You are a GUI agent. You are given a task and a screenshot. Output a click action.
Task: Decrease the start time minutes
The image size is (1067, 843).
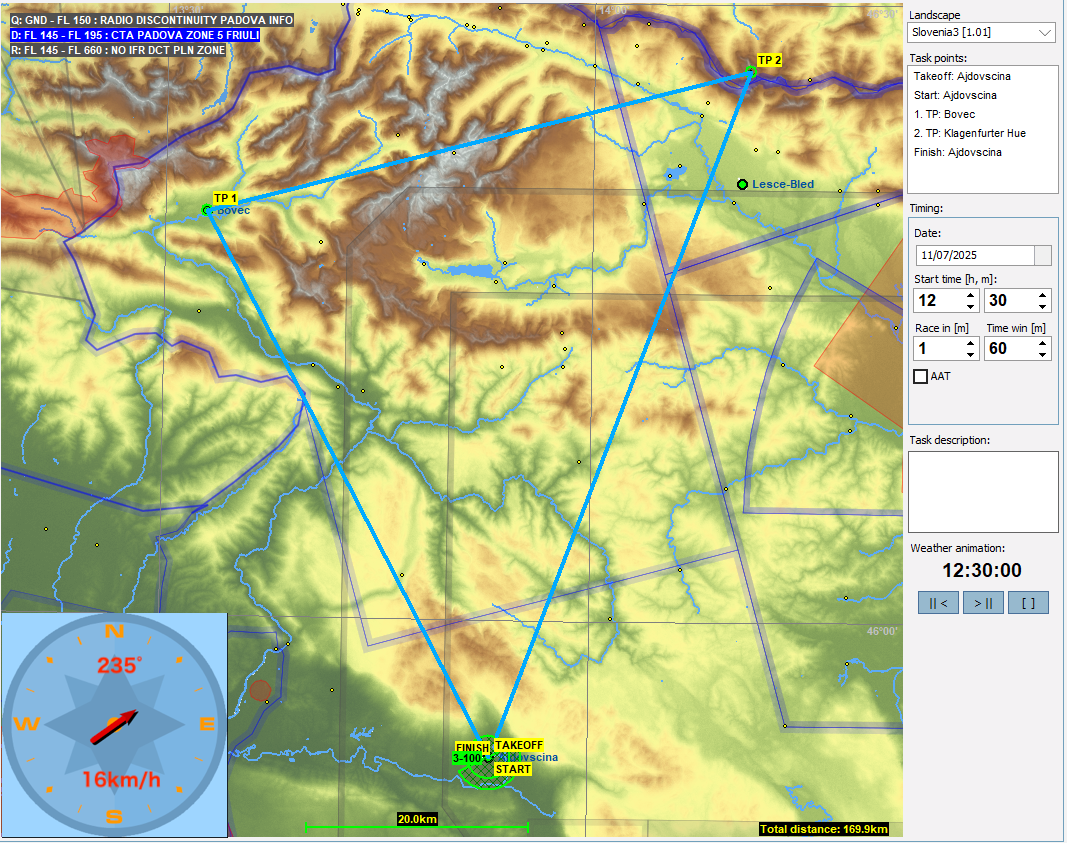pyautogui.click(x=1043, y=306)
